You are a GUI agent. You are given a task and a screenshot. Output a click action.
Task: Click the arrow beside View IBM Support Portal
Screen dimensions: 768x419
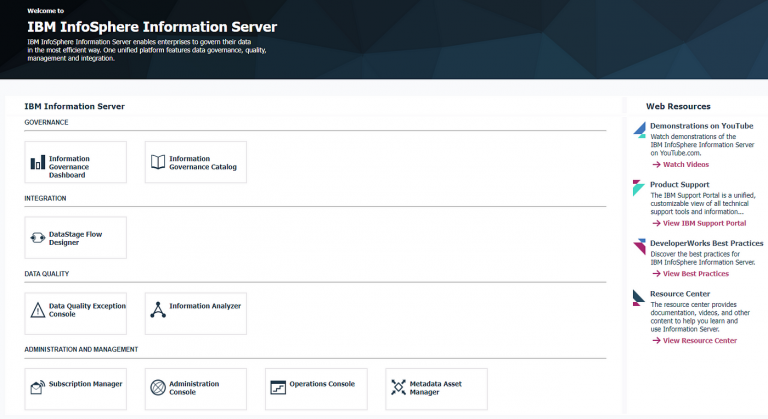coord(656,223)
